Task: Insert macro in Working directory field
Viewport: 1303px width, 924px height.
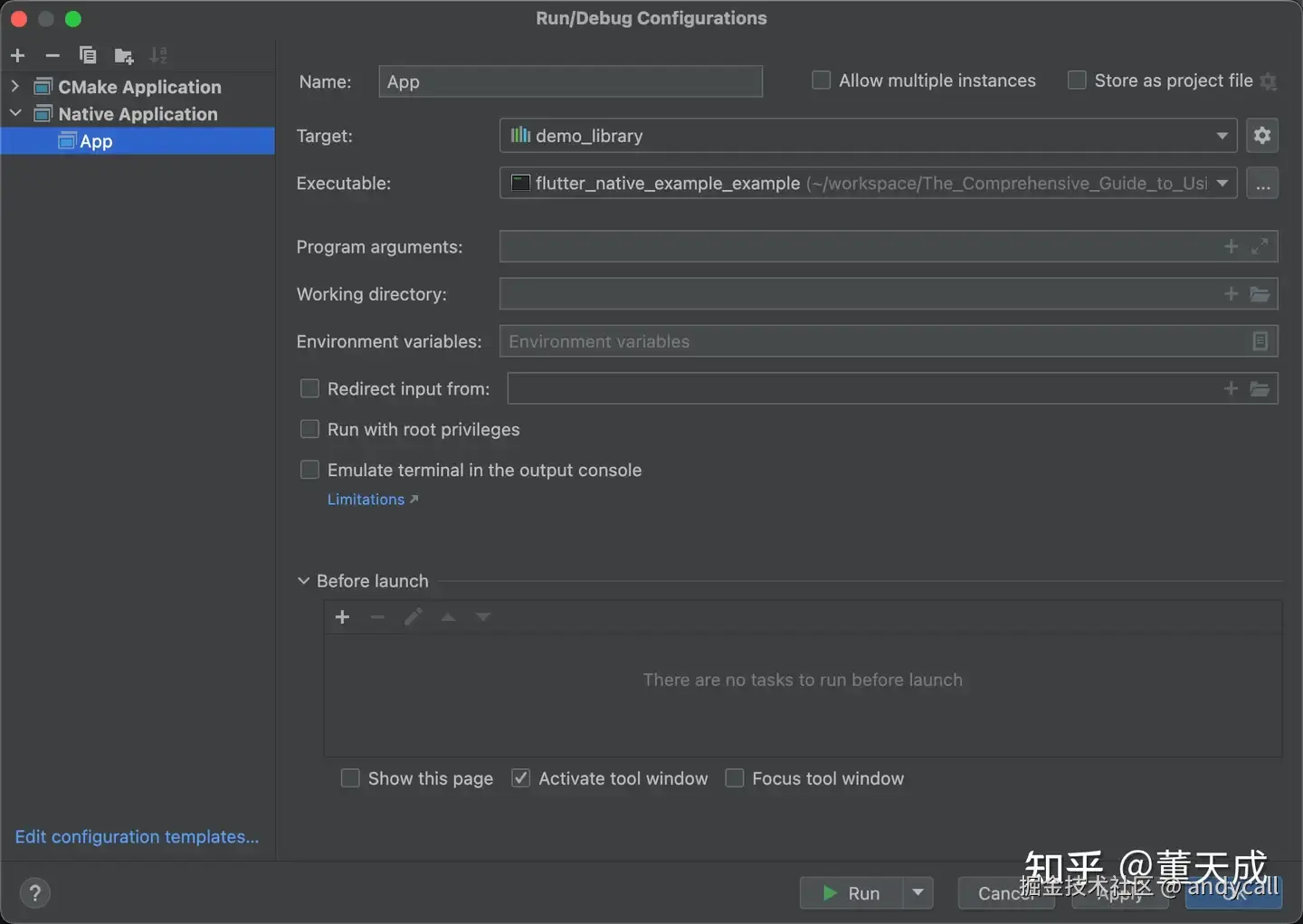Action: click(x=1231, y=294)
